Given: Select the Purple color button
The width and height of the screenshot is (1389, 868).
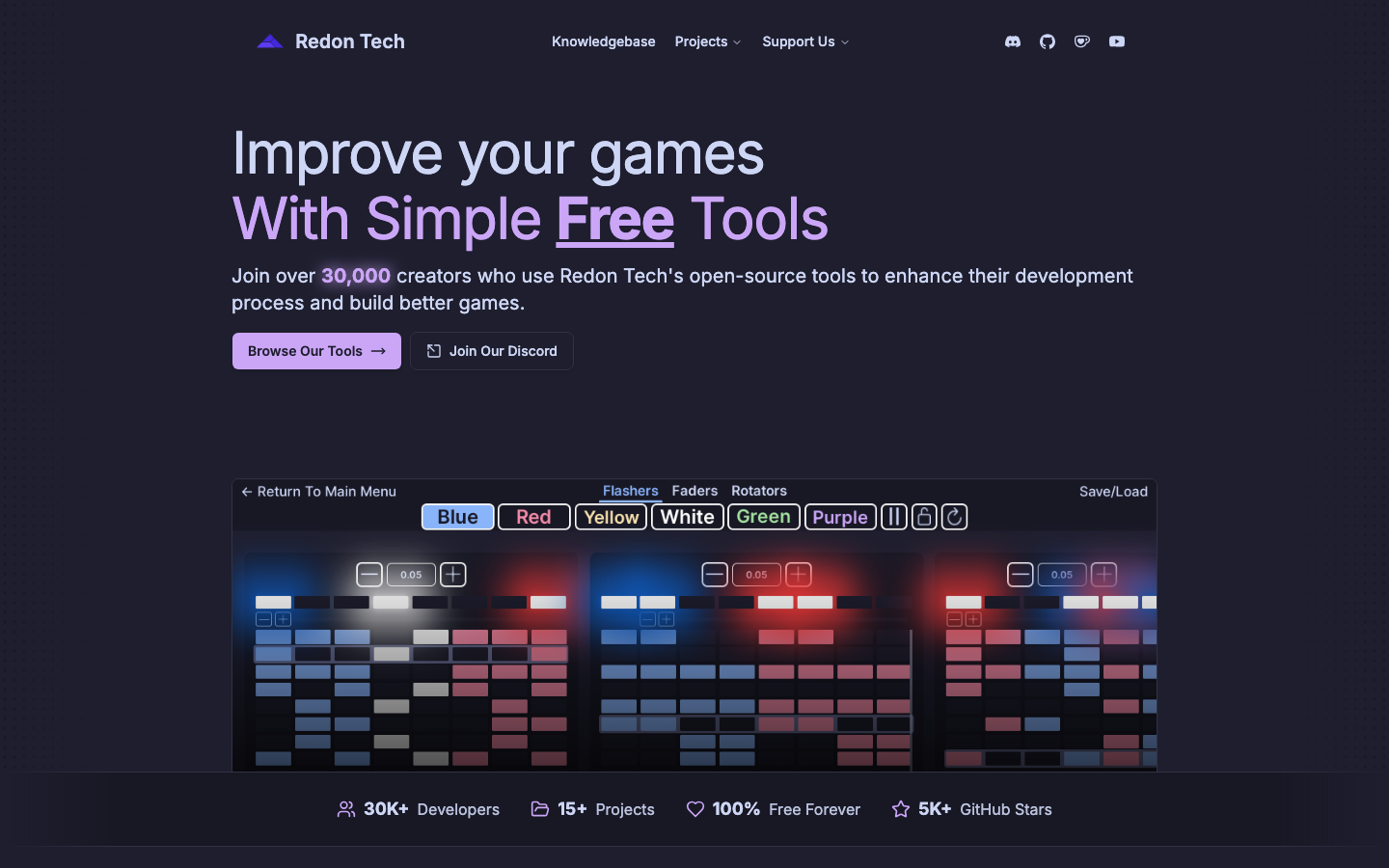Looking at the screenshot, I should click(840, 517).
